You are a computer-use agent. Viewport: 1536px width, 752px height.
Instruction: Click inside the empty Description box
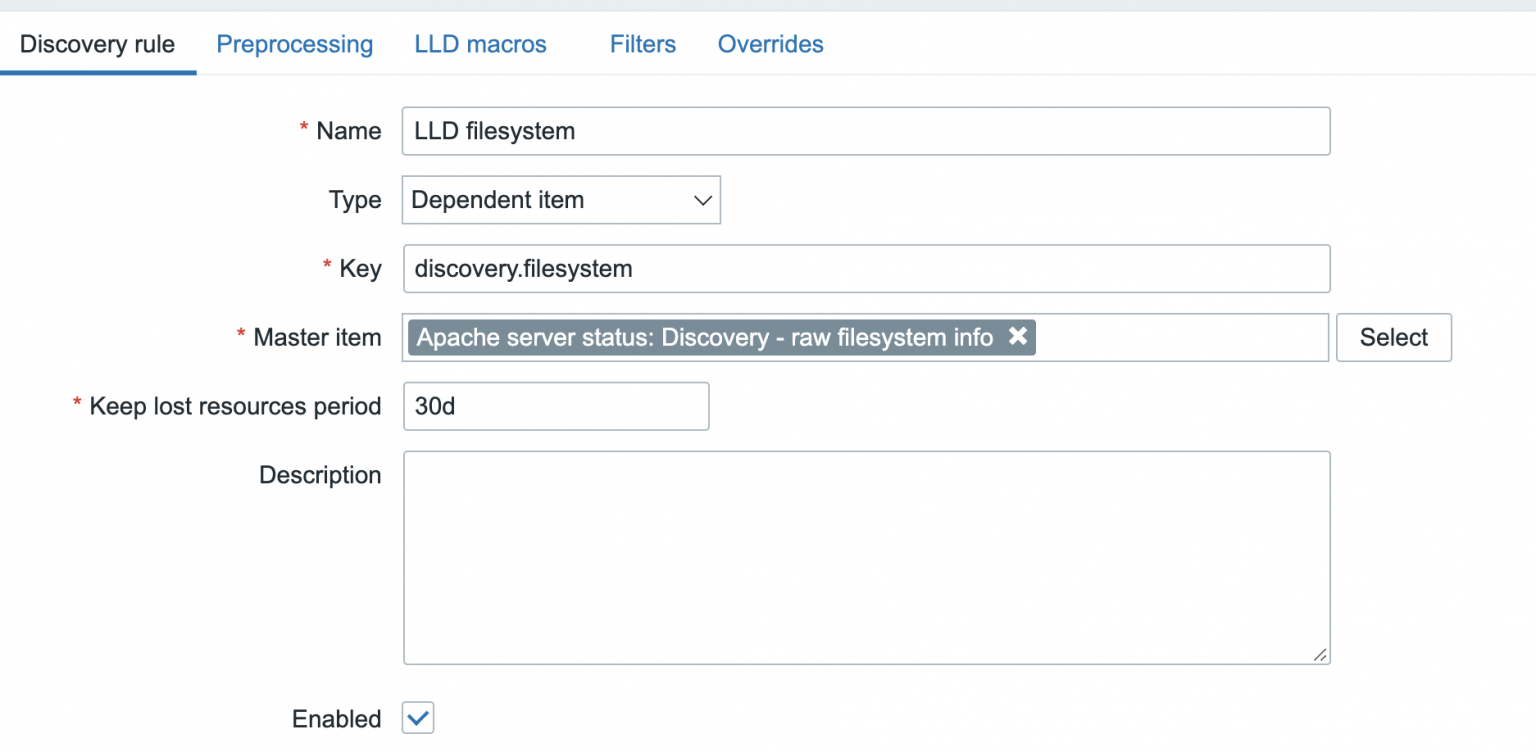pyautogui.click(x=866, y=557)
